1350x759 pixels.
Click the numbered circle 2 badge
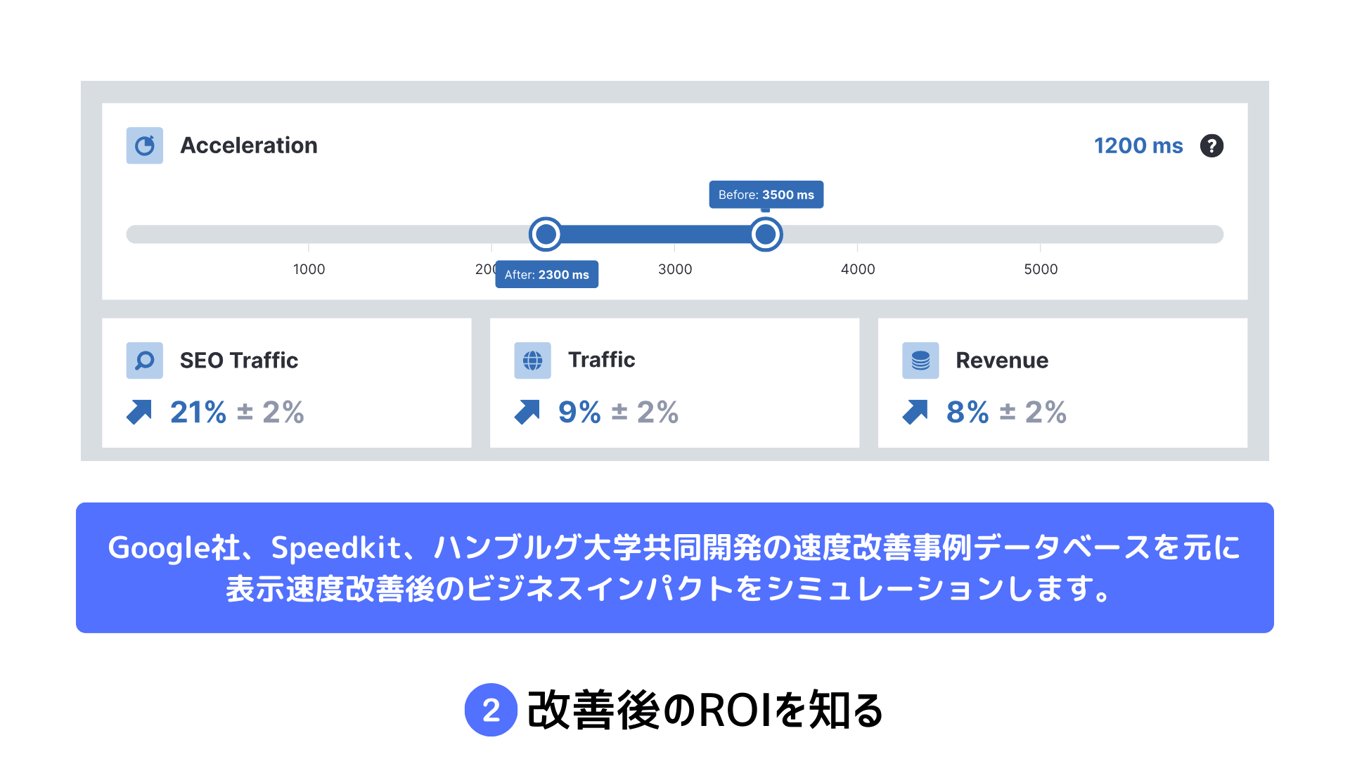pyautogui.click(x=490, y=711)
